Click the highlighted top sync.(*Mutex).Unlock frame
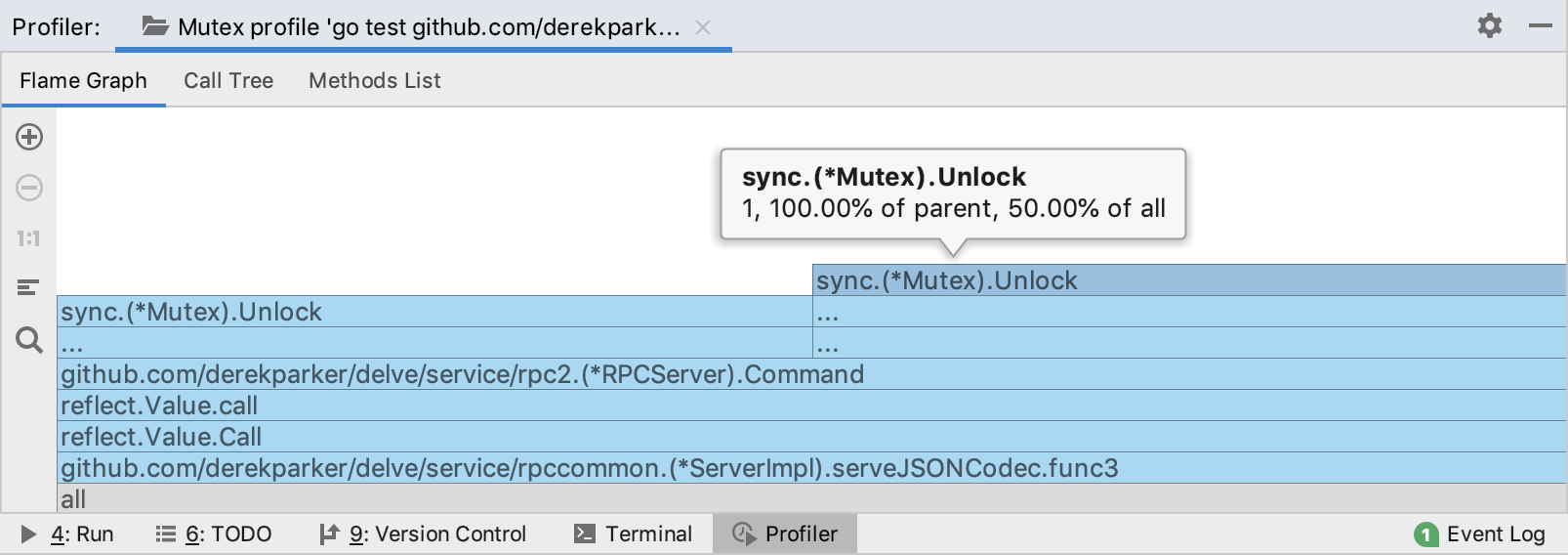1568x555 pixels. click(x=1189, y=280)
